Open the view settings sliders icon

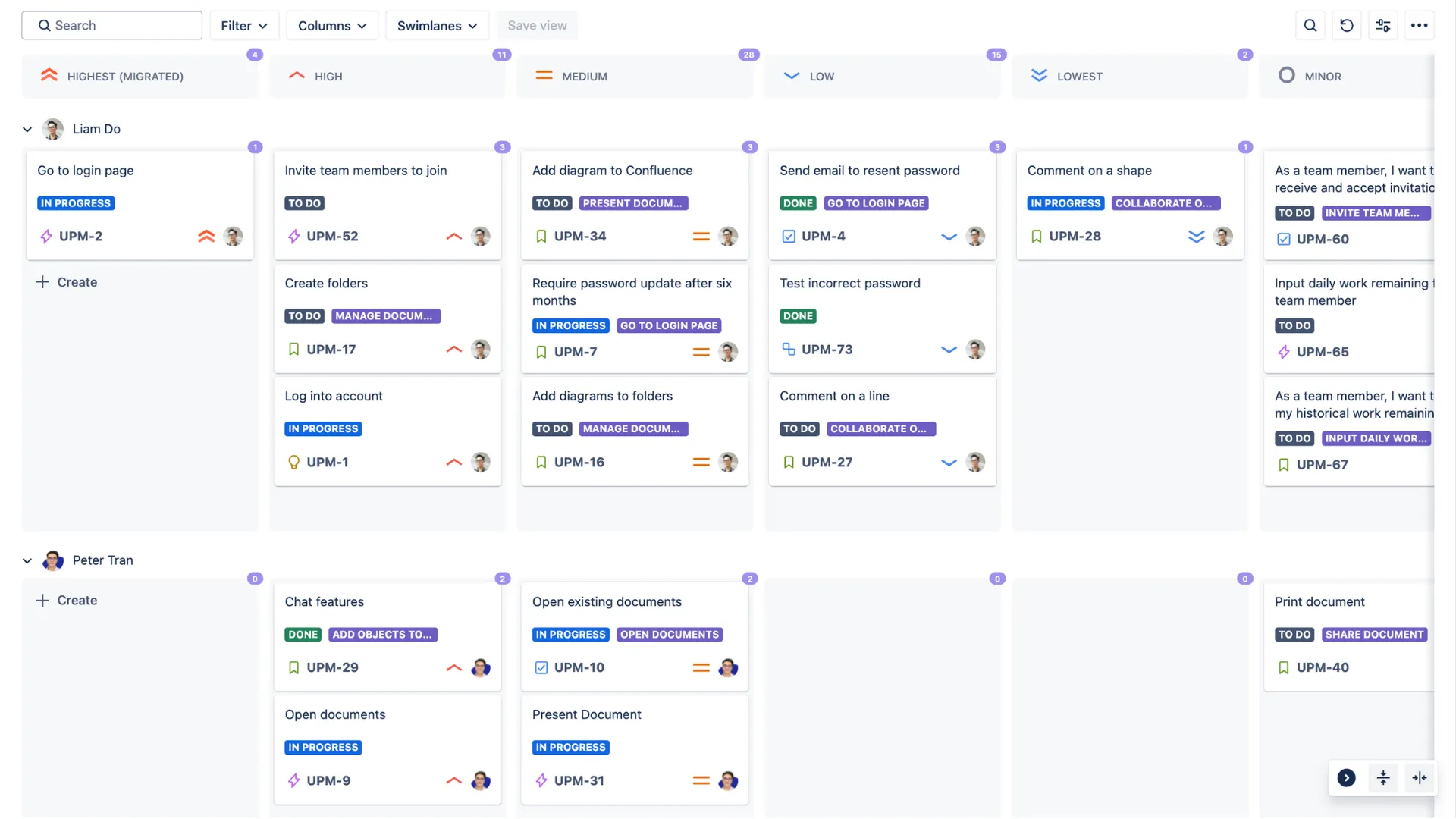1383,25
